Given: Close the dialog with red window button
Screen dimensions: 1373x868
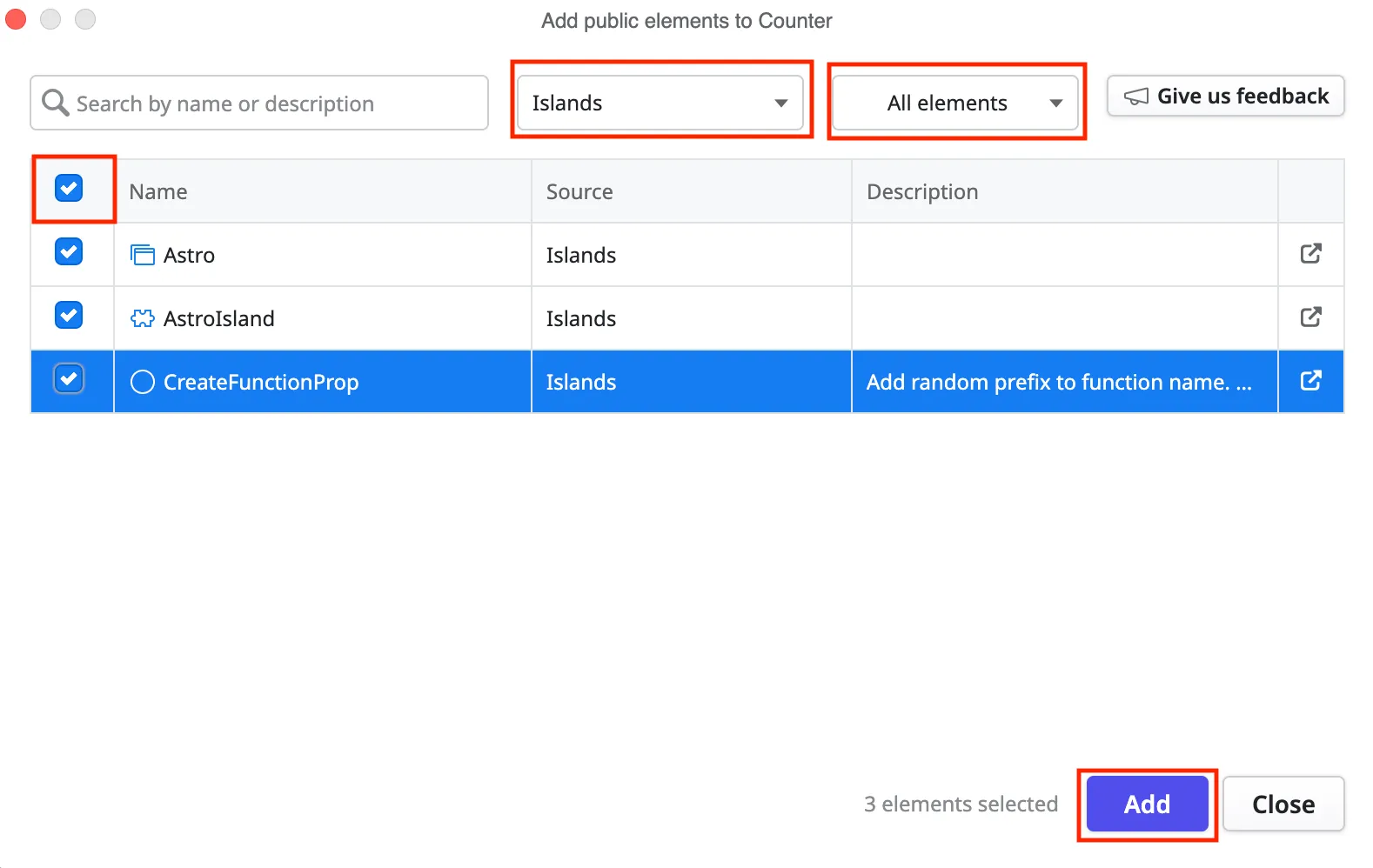Looking at the screenshot, I should pos(16,18).
